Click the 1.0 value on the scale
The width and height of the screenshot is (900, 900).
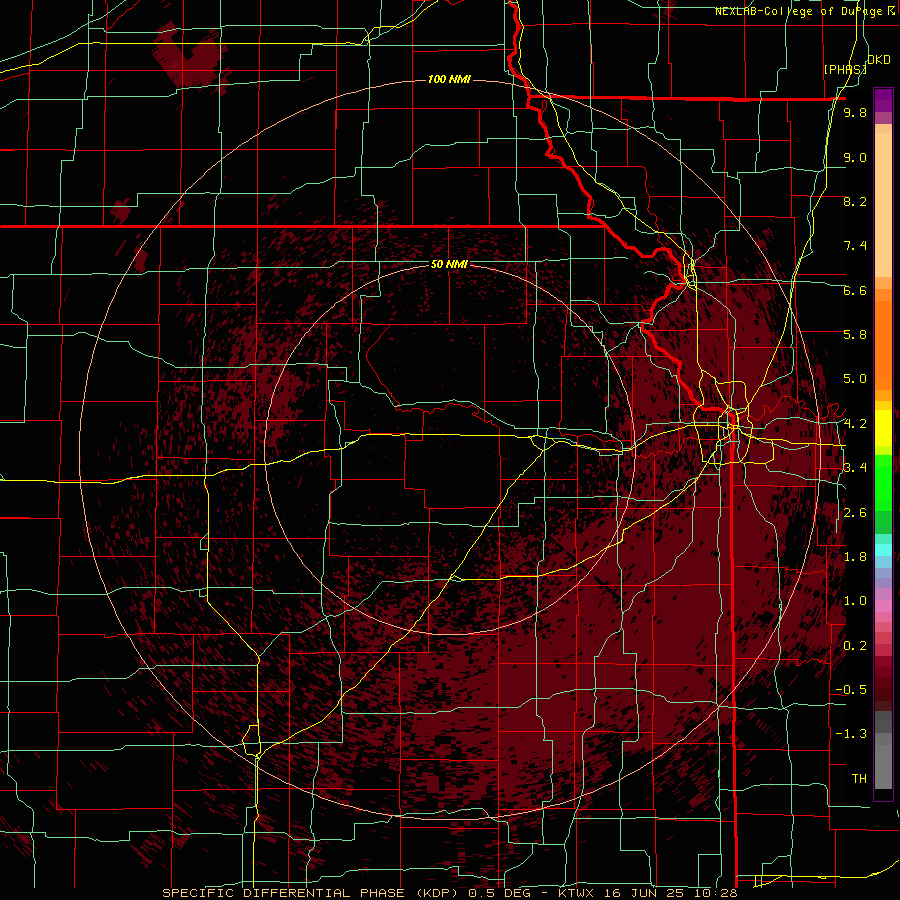(855, 601)
